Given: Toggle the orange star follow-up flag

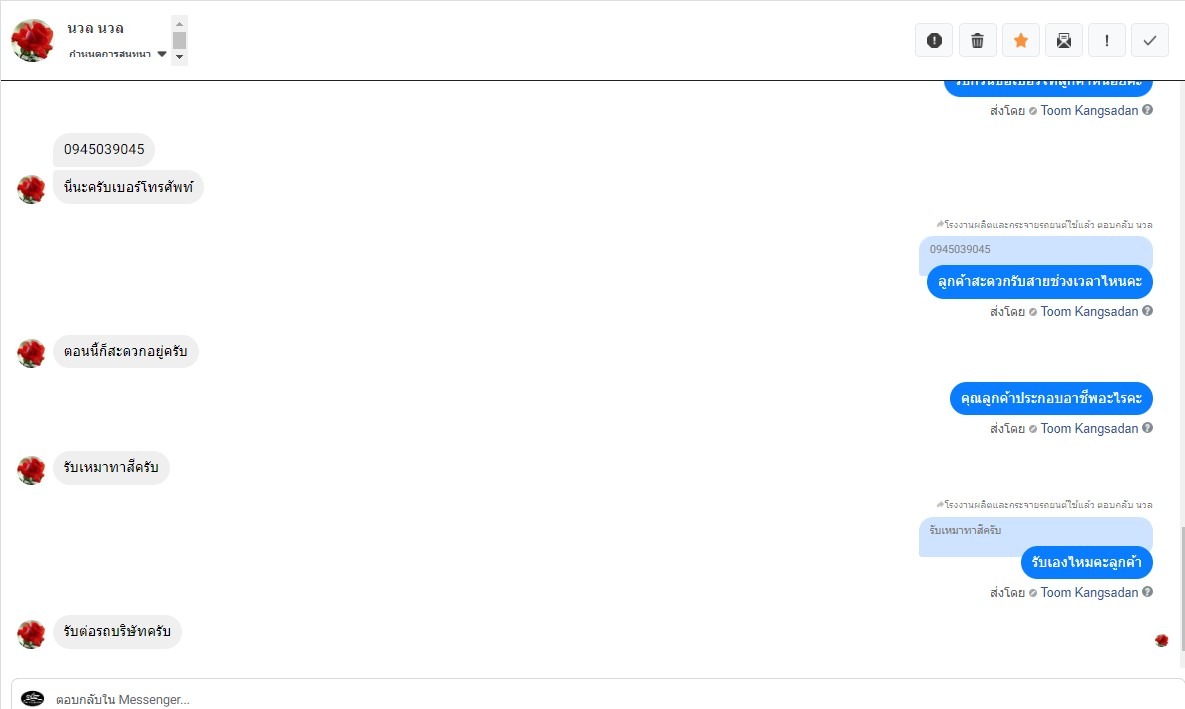Looking at the screenshot, I should (1020, 40).
